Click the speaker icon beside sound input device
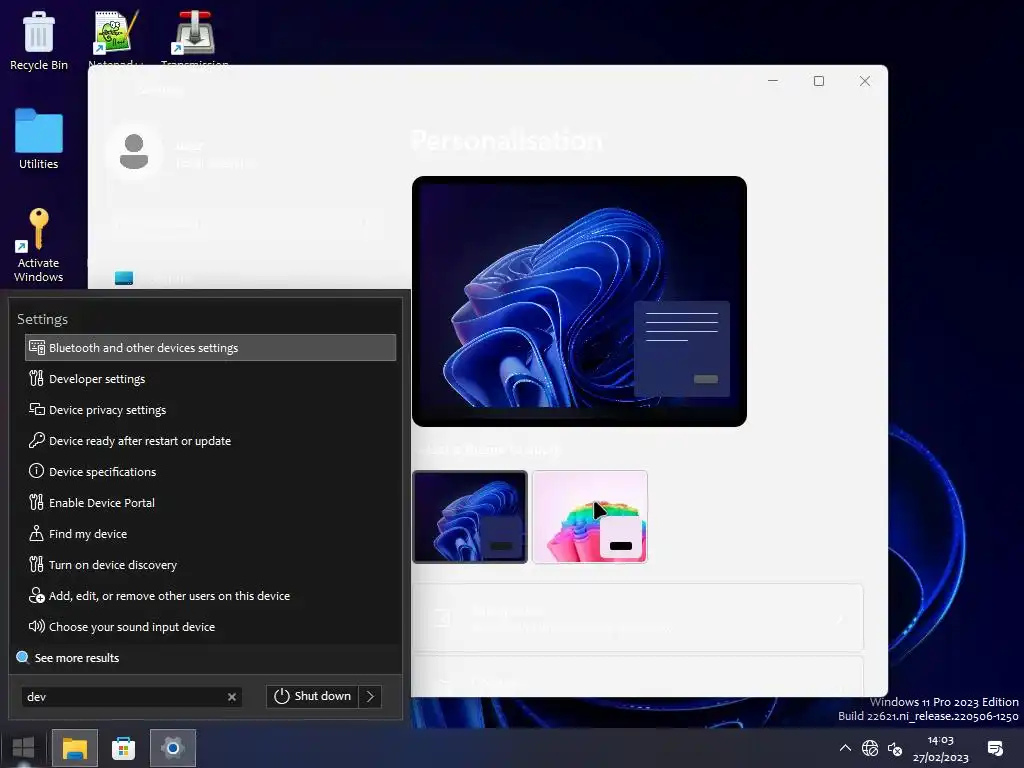The height and width of the screenshot is (768, 1024). click(37, 626)
